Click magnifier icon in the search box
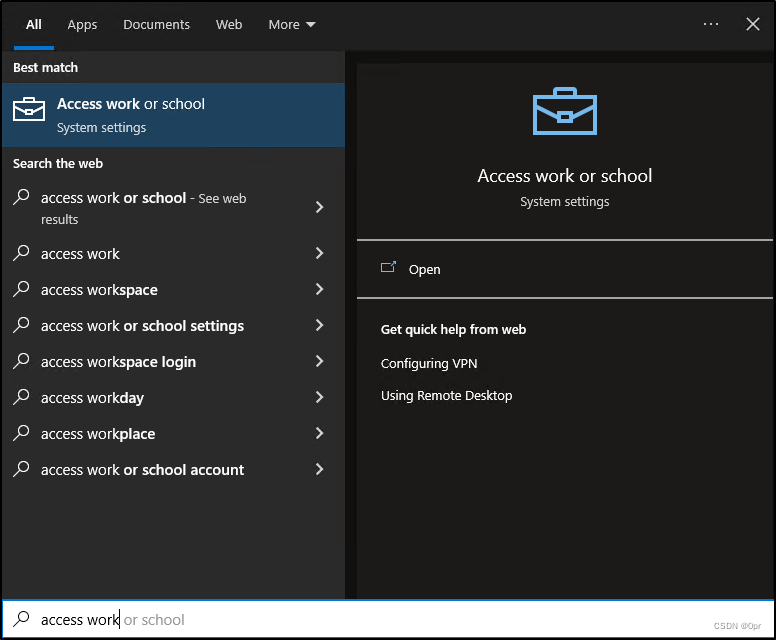The image size is (776, 640). pyautogui.click(x=21, y=618)
